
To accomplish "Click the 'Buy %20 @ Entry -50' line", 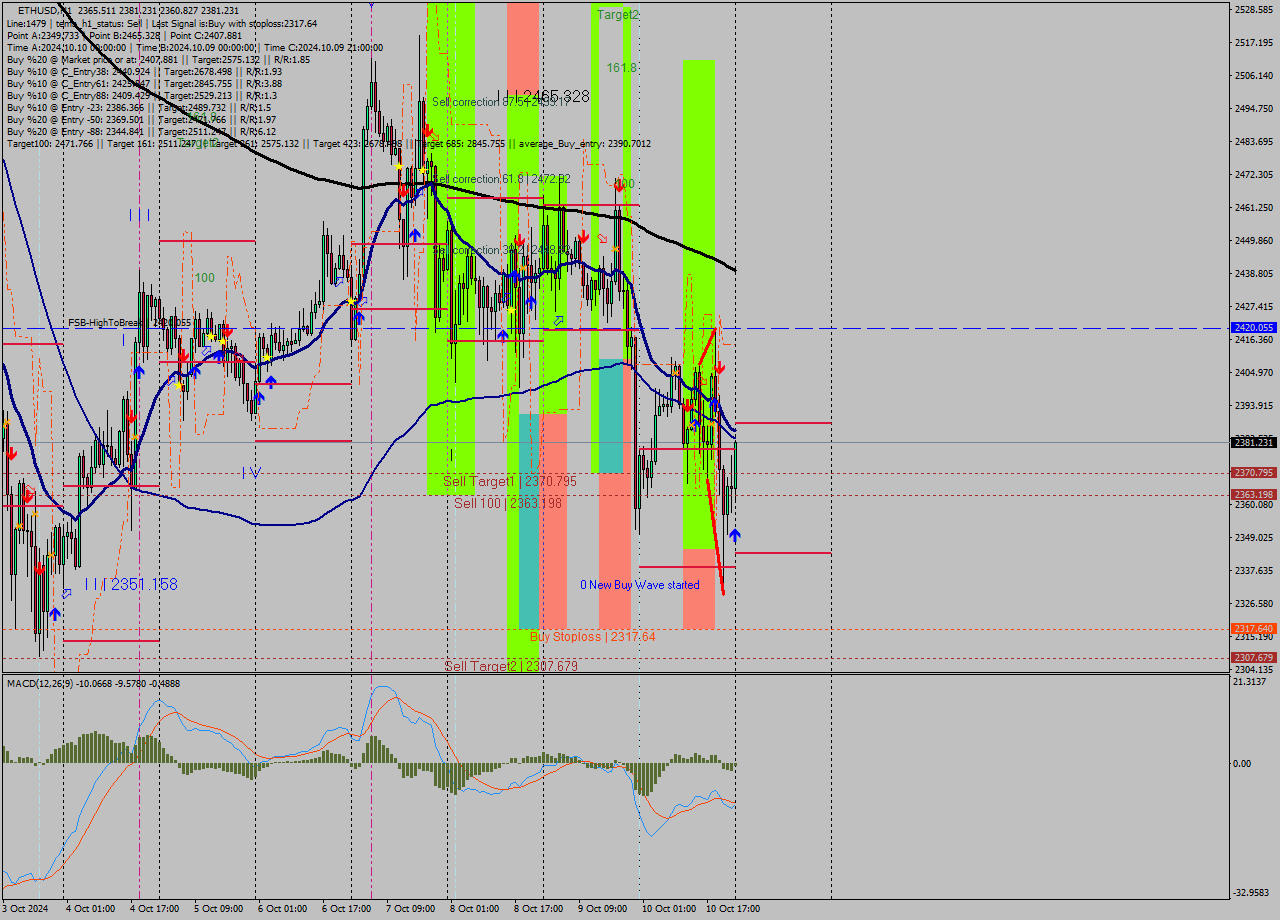I will coord(141,119).
